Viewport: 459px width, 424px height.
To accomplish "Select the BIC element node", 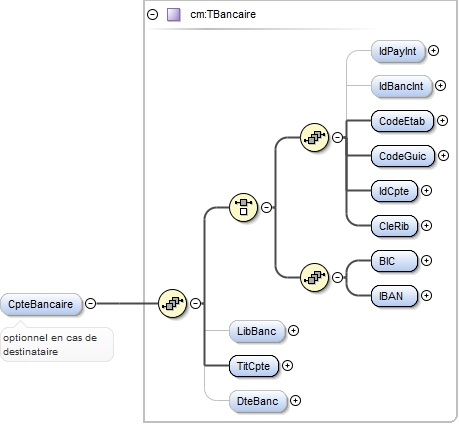I will click(394, 261).
